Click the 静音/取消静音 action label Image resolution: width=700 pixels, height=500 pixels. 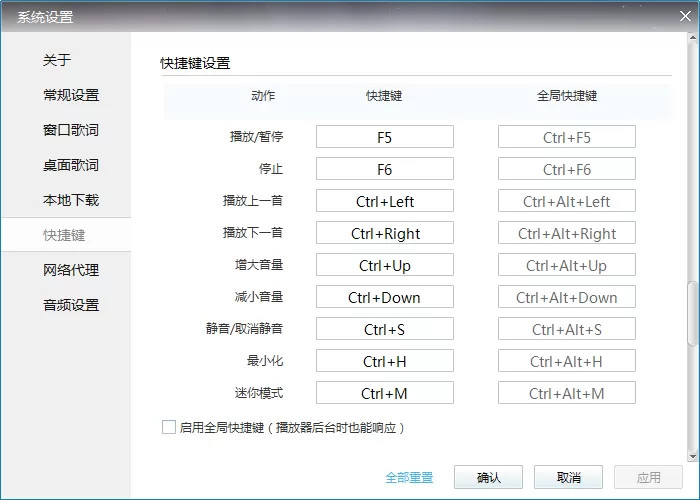(x=245, y=329)
